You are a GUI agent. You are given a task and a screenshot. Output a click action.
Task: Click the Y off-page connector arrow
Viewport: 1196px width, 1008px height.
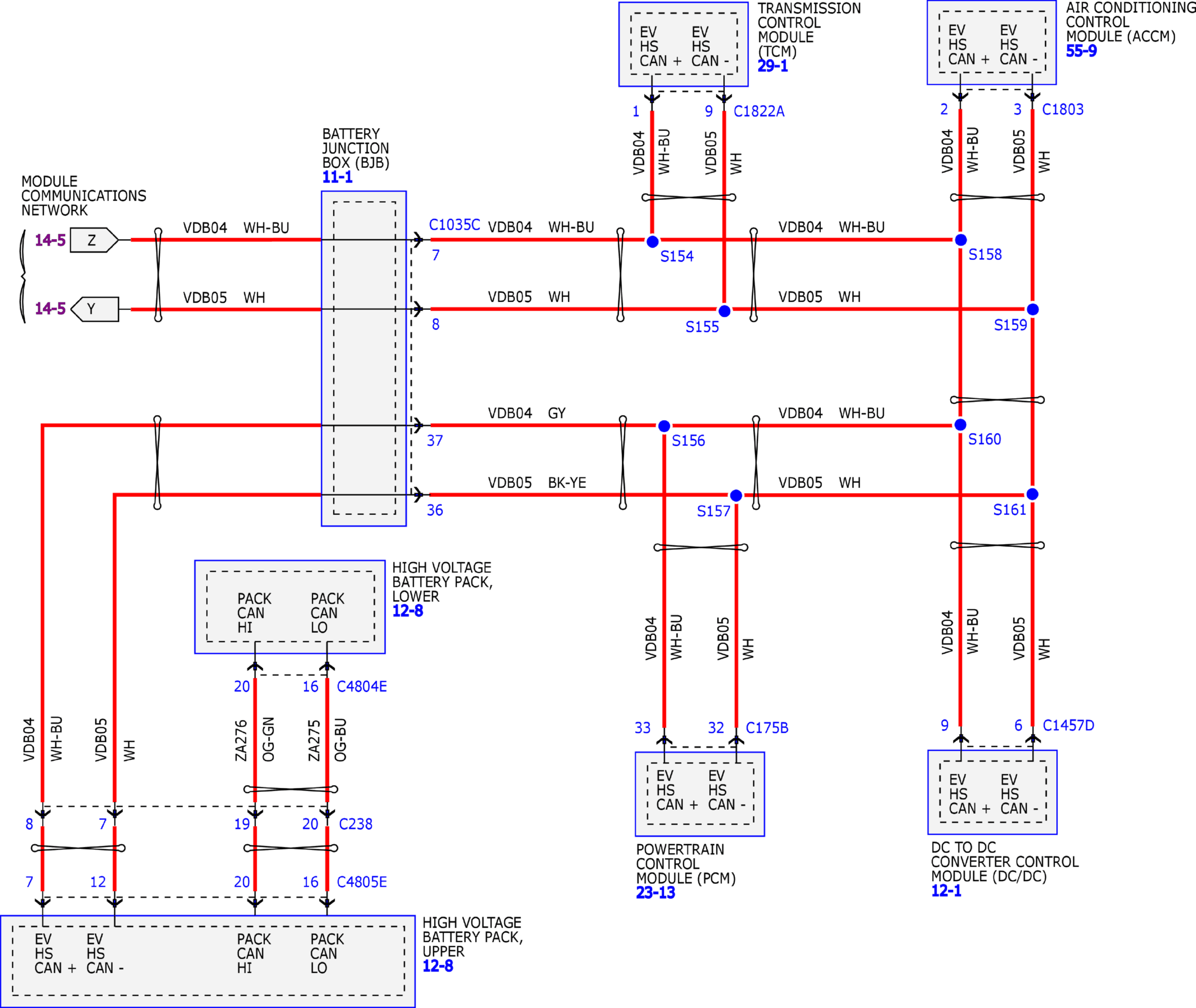point(94,309)
